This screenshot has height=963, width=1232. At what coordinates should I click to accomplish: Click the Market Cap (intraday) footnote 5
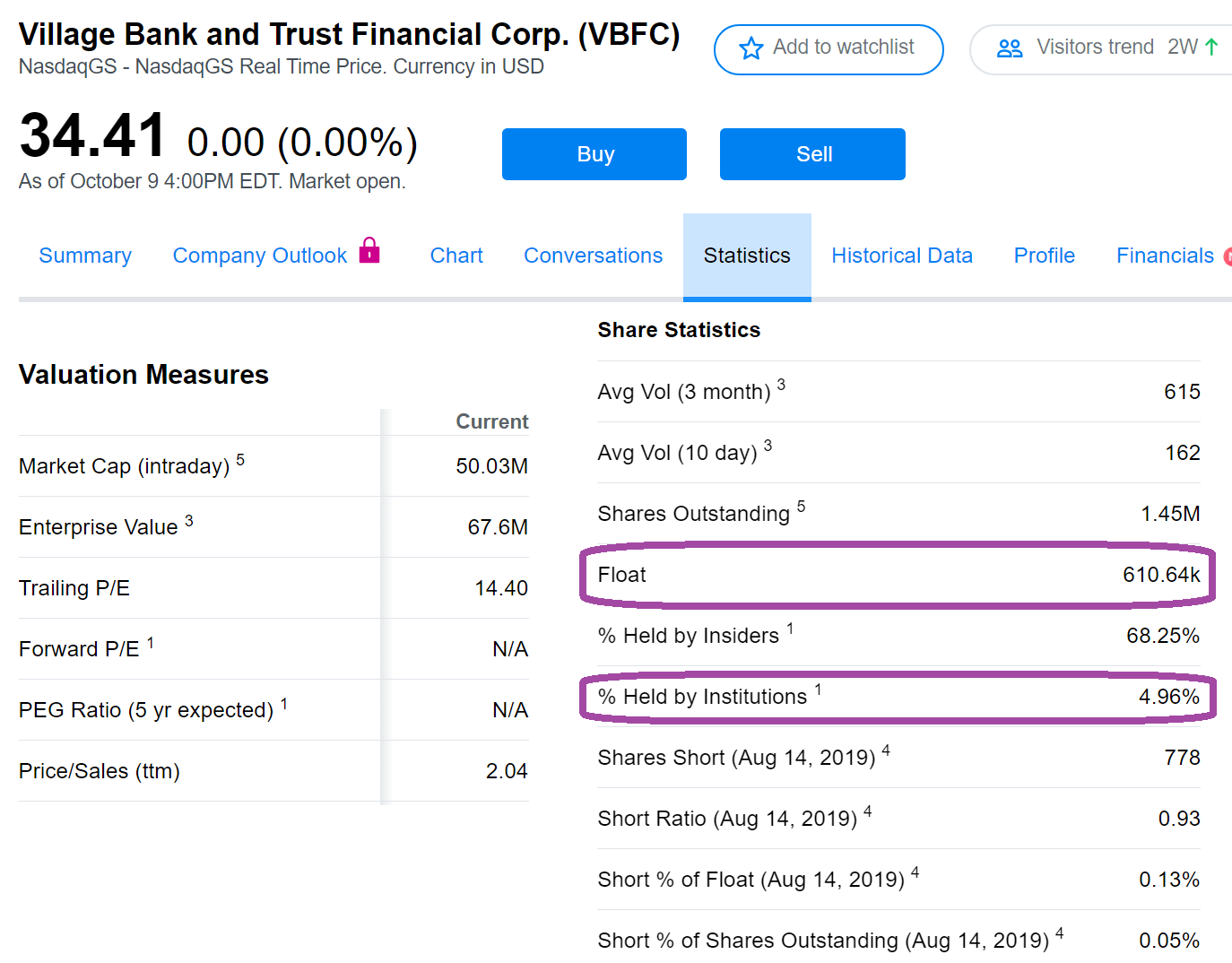pyautogui.click(x=240, y=459)
